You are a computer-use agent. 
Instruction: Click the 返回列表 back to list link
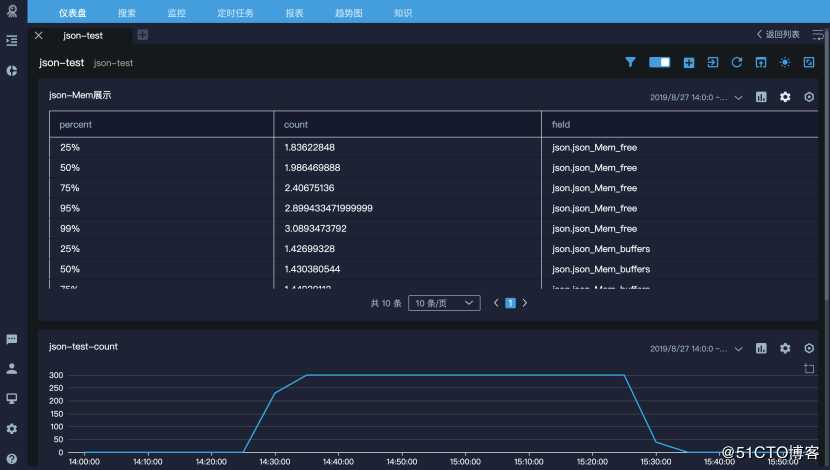click(x=778, y=34)
